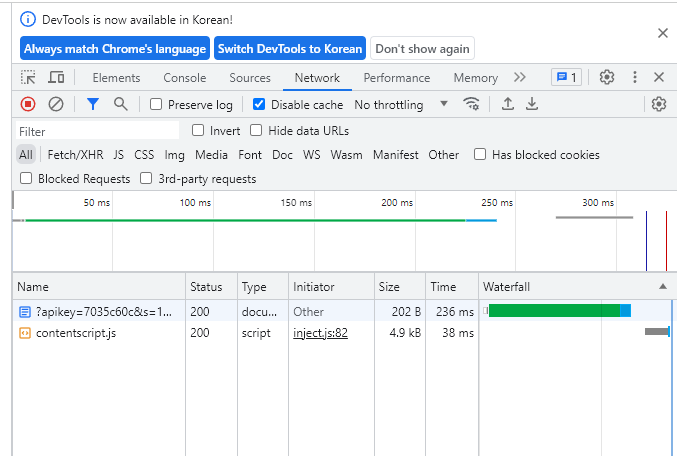Enable the Preserve log checkbox

click(x=156, y=104)
